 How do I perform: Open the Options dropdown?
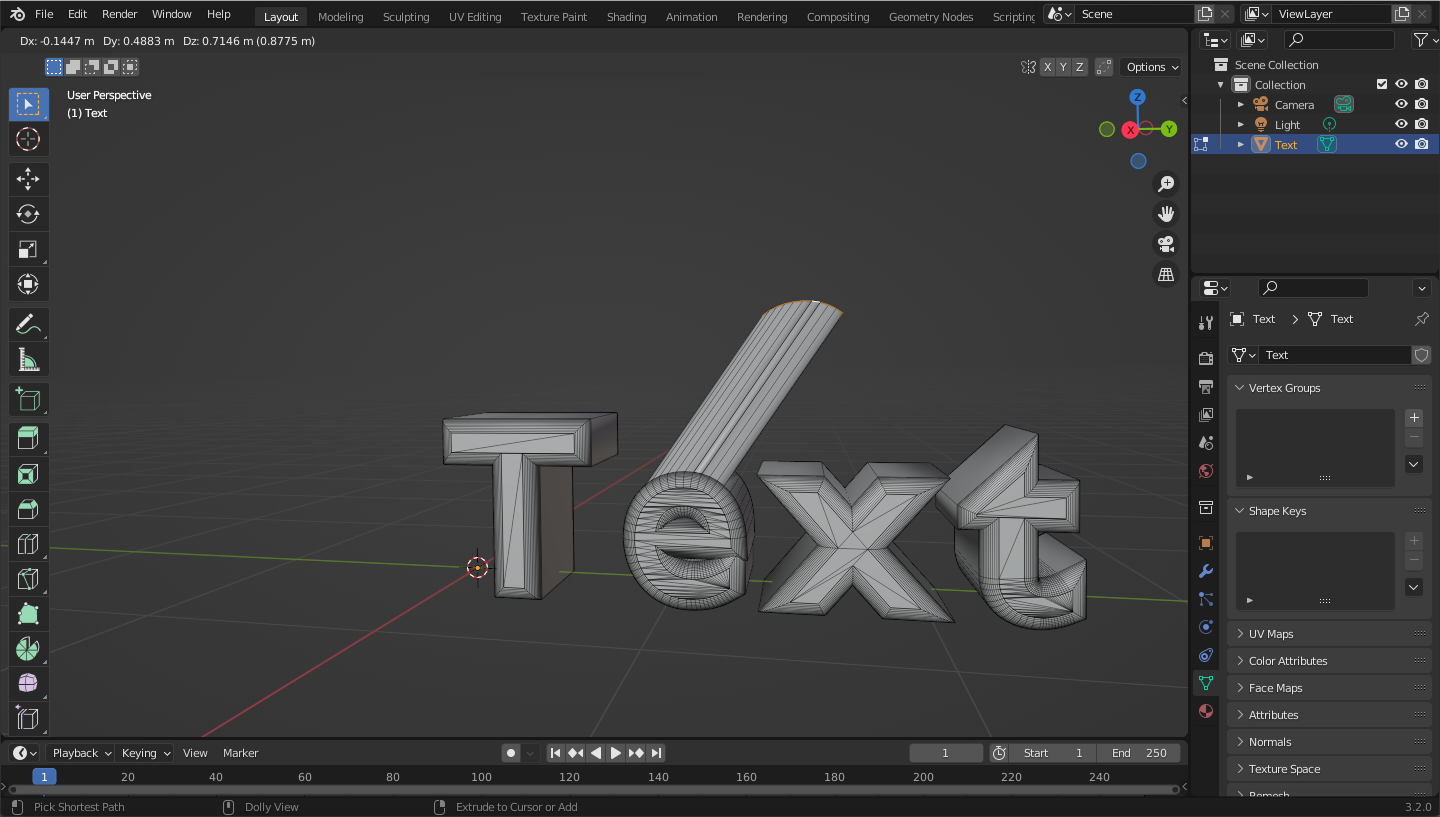pyautogui.click(x=1152, y=67)
